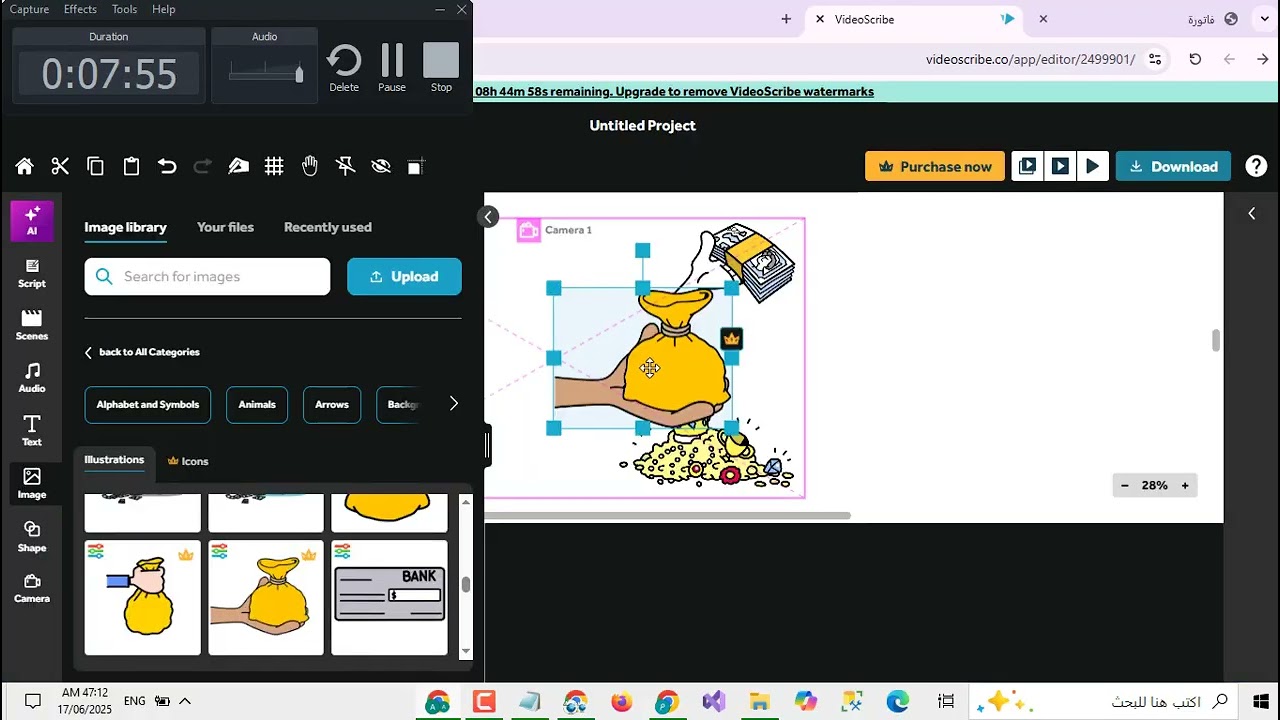Cut selection with the scissors icon
The image size is (1280, 720).
tap(60, 167)
